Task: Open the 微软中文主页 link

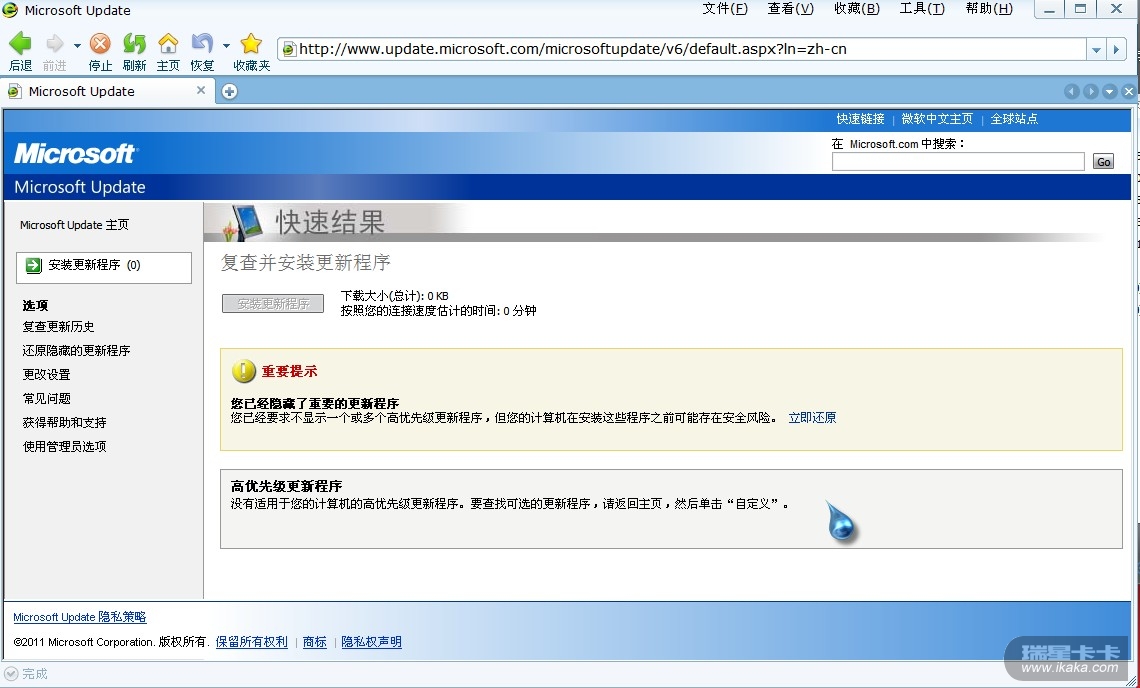Action: pyautogui.click(x=937, y=119)
